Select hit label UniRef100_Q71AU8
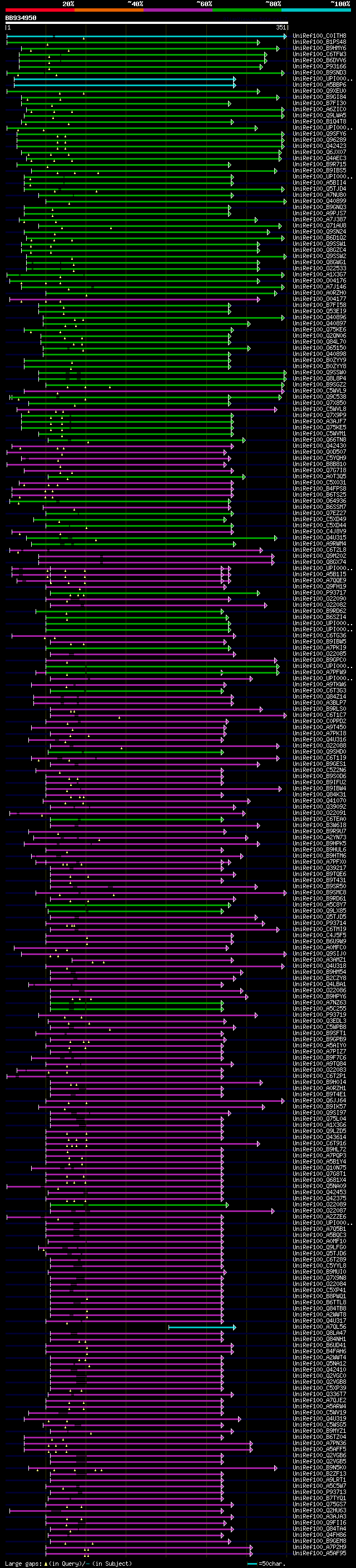The height and width of the screenshot is (1568, 356). (319, 226)
